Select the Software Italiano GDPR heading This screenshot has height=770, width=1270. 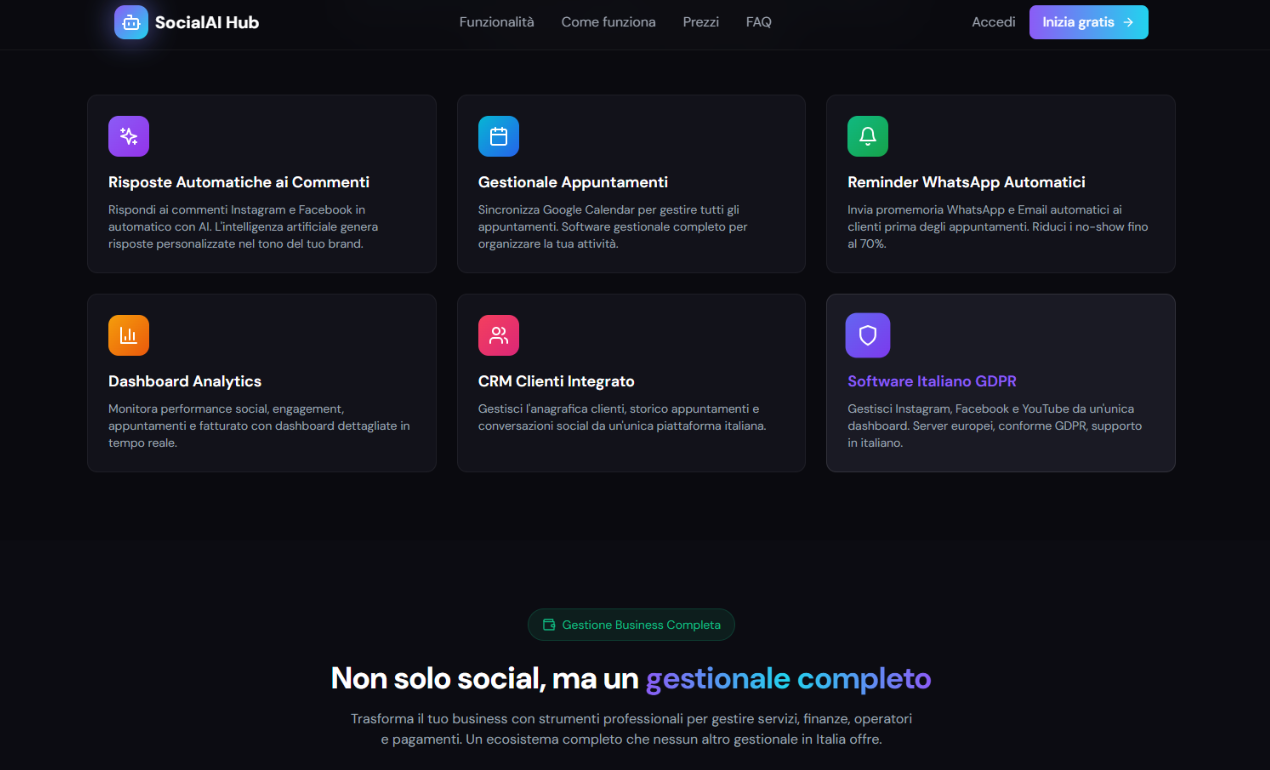click(931, 381)
